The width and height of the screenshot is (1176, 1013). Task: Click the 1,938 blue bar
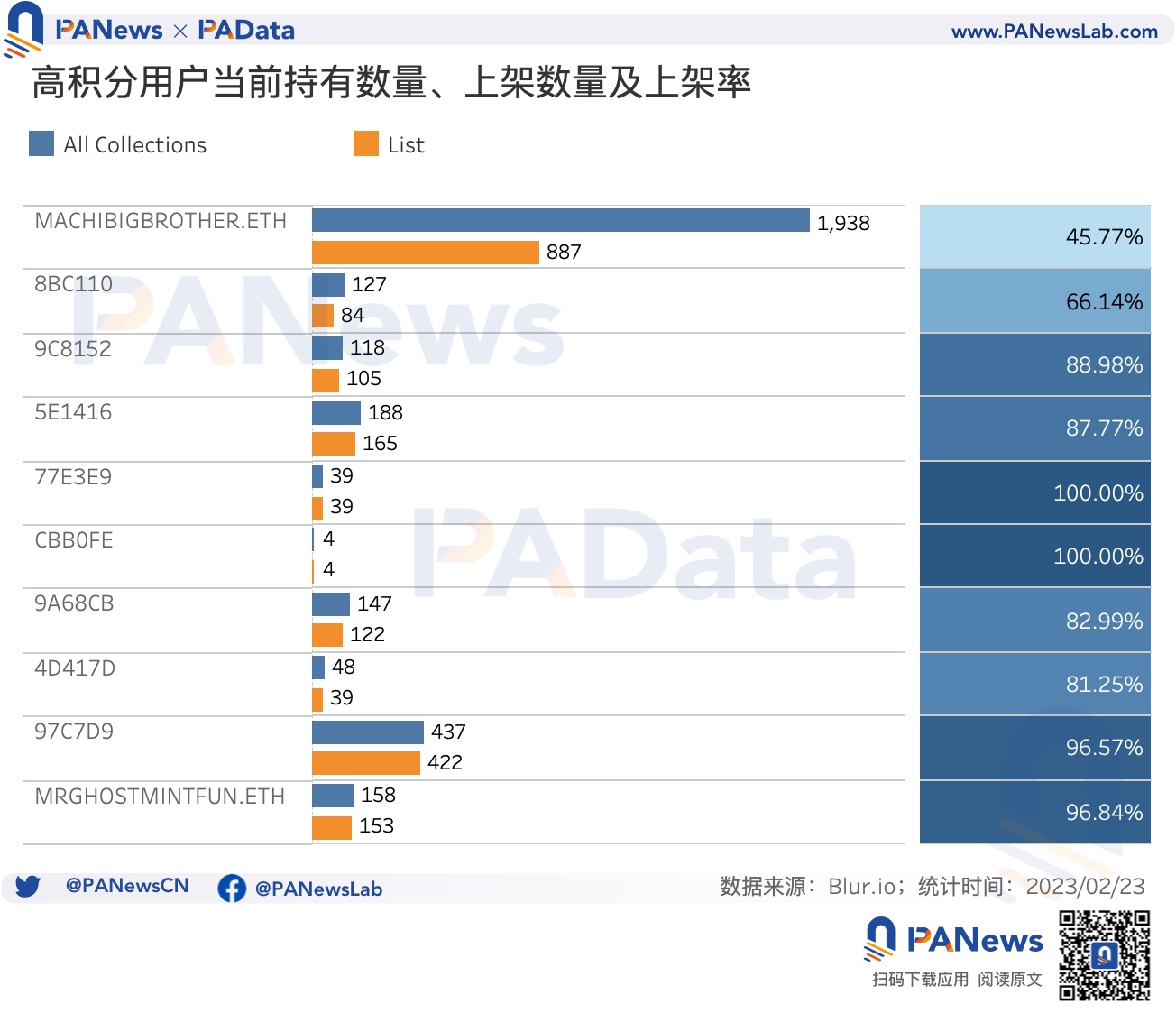click(x=559, y=217)
